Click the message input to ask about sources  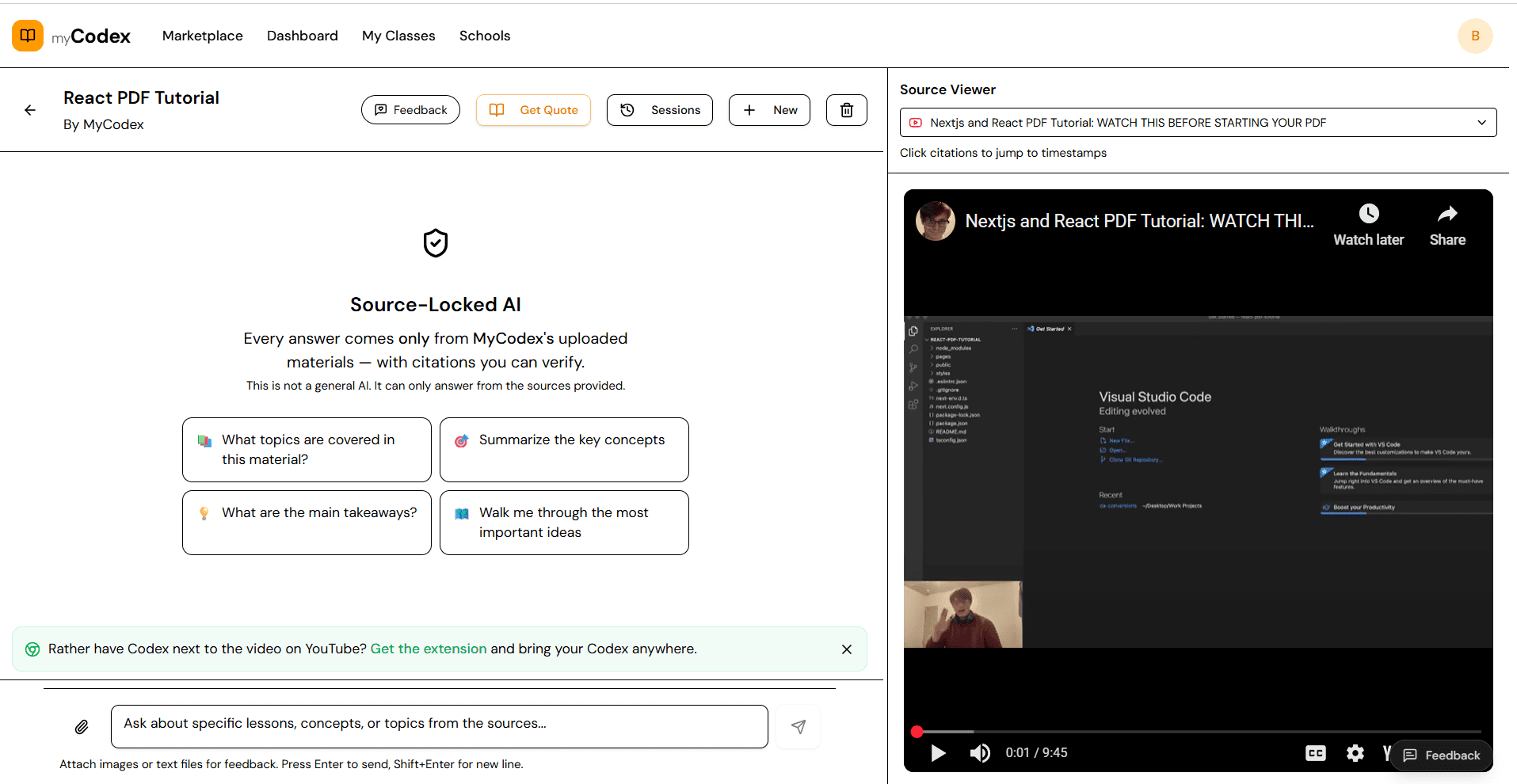pyautogui.click(x=439, y=725)
